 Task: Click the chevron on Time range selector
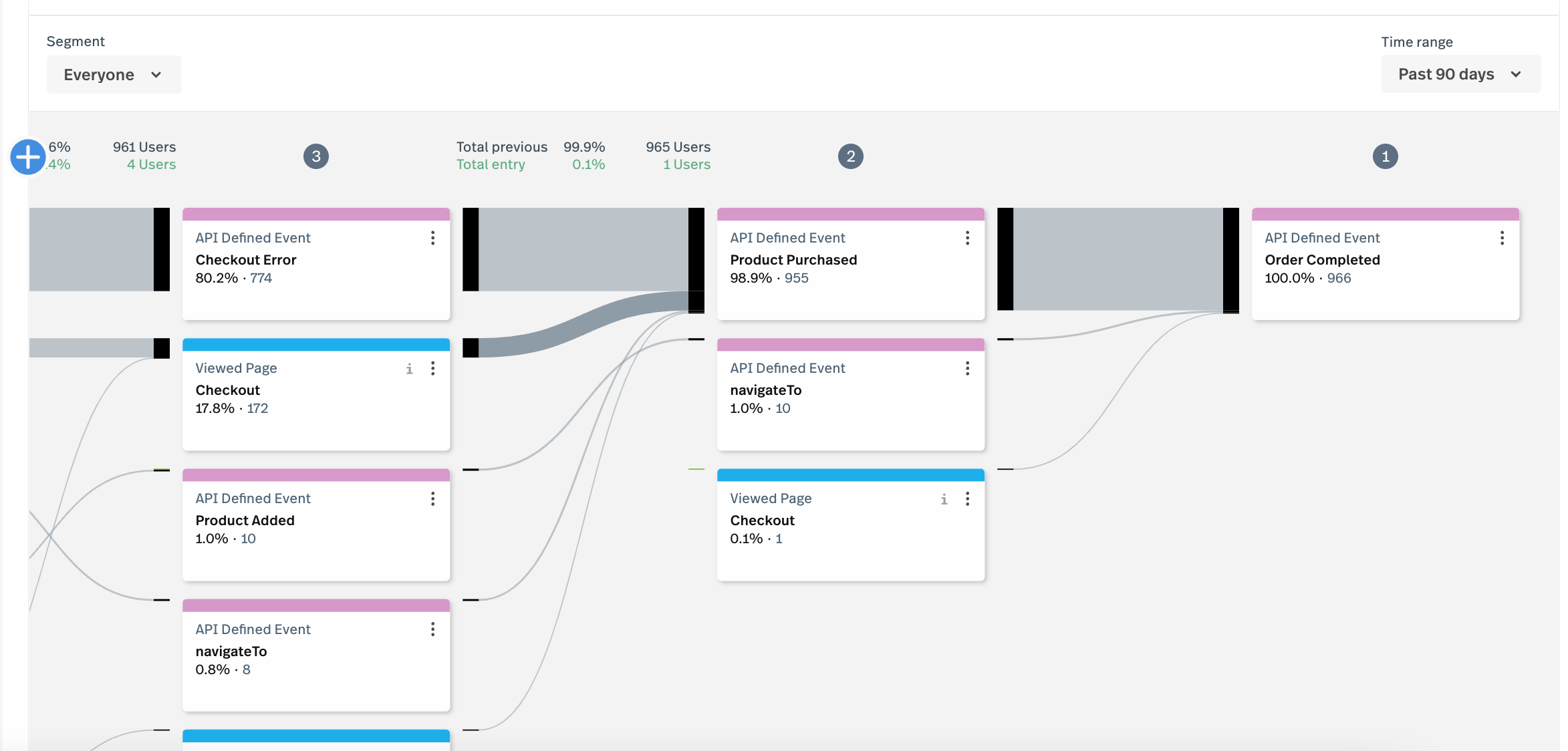[1516, 74]
